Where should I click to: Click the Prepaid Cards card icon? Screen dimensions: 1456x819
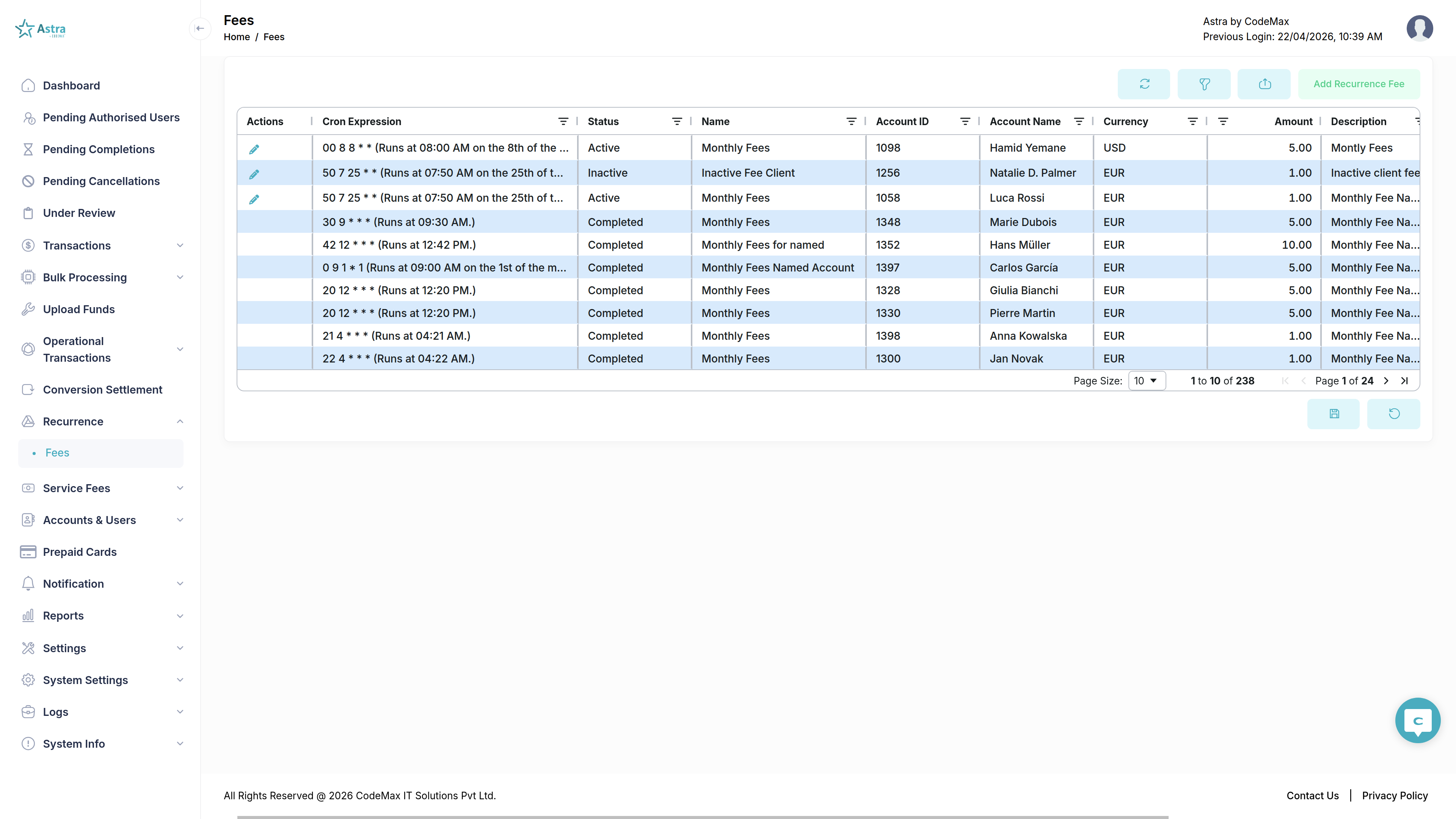pos(28,552)
